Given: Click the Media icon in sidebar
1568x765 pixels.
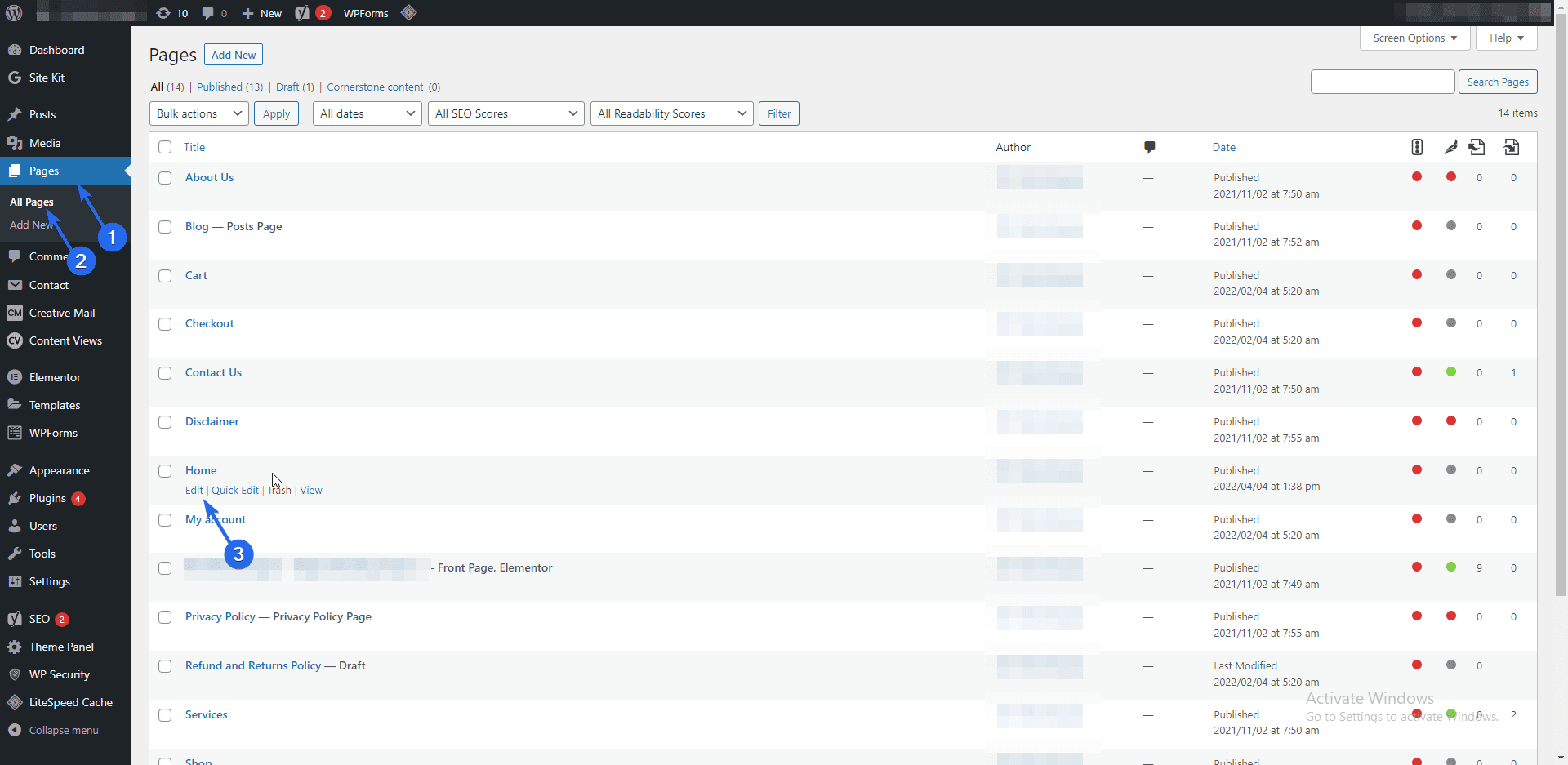Looking at the screenshot, I should click(x=15, y=143).
